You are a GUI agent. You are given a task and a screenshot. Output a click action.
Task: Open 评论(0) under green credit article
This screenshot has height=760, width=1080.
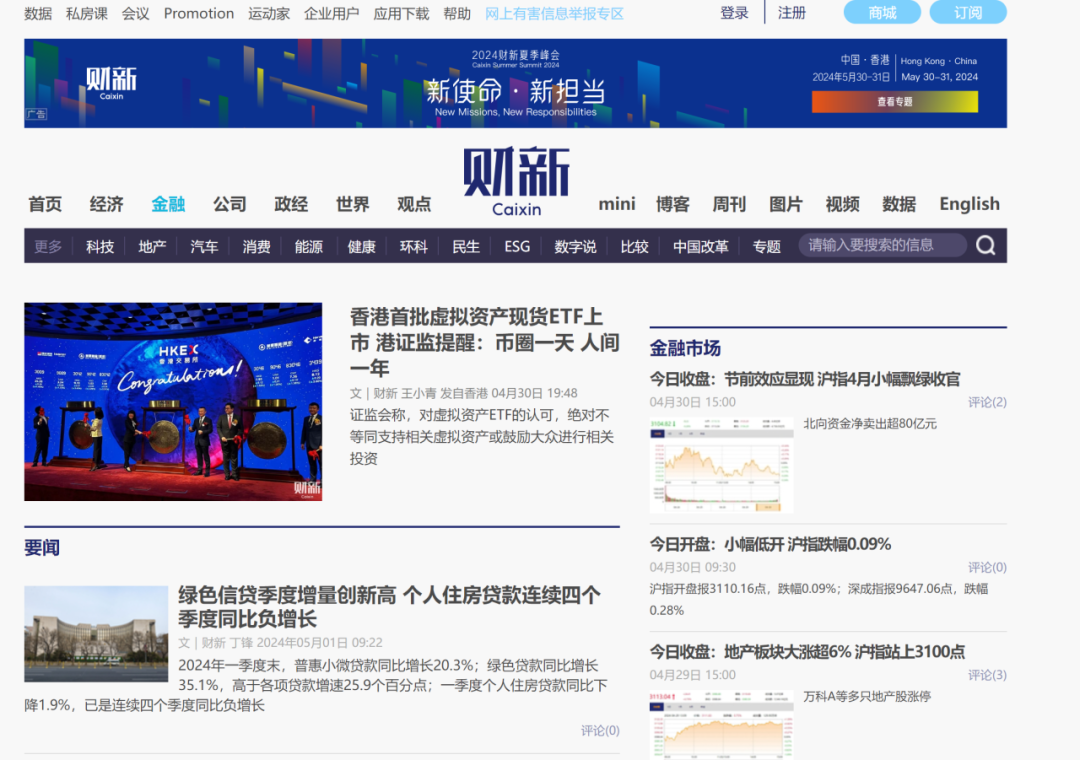pos(600,730)
